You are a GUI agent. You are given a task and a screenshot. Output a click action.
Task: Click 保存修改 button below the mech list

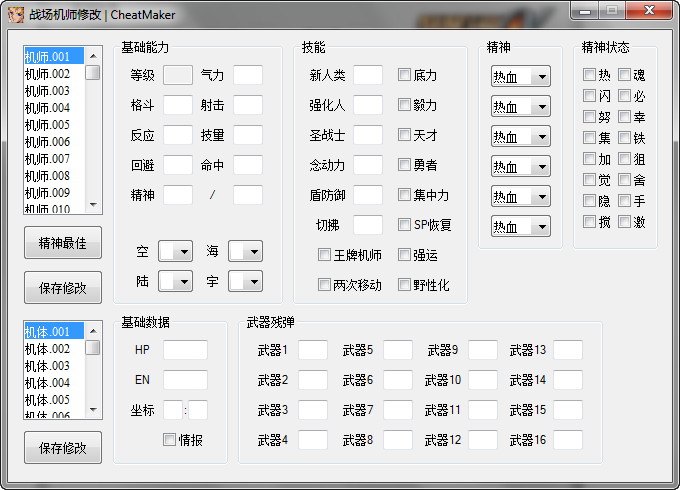tap(63, 448)
